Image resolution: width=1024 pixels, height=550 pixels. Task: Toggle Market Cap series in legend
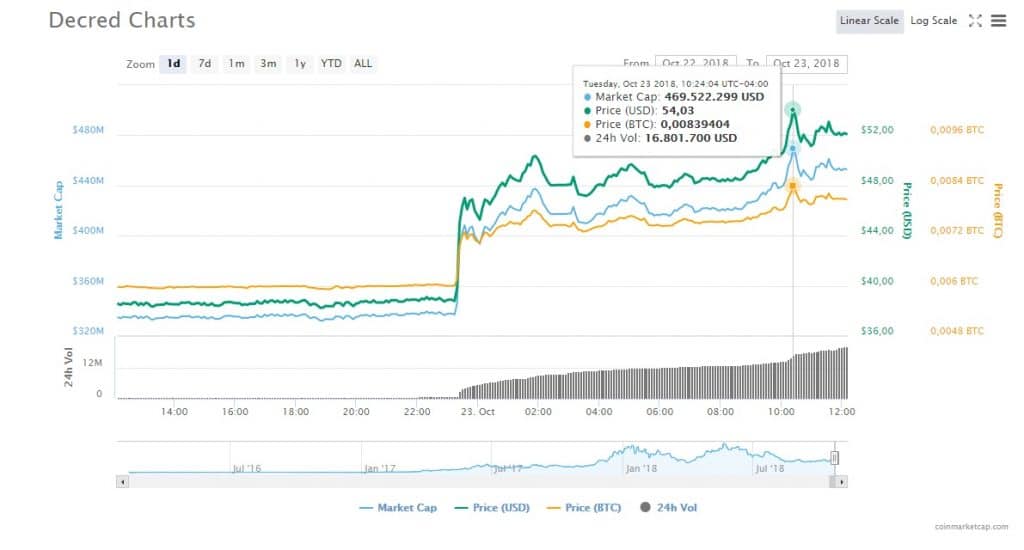point(398,508)
